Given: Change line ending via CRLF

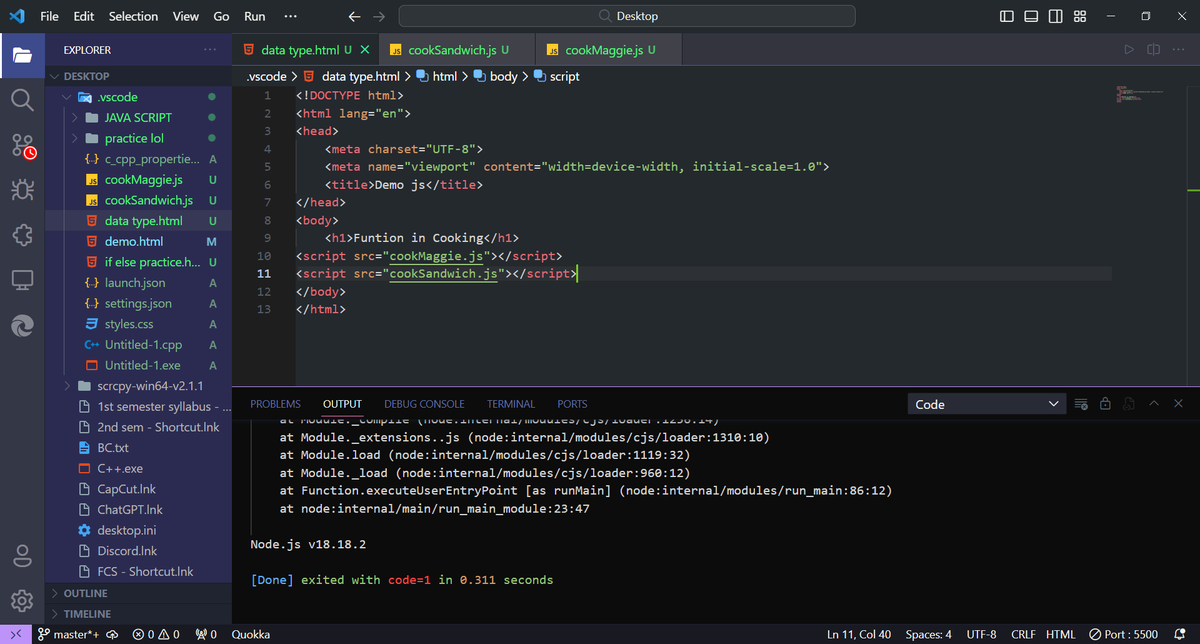Looking at the screenshot, I should (x=1023, y=634).
